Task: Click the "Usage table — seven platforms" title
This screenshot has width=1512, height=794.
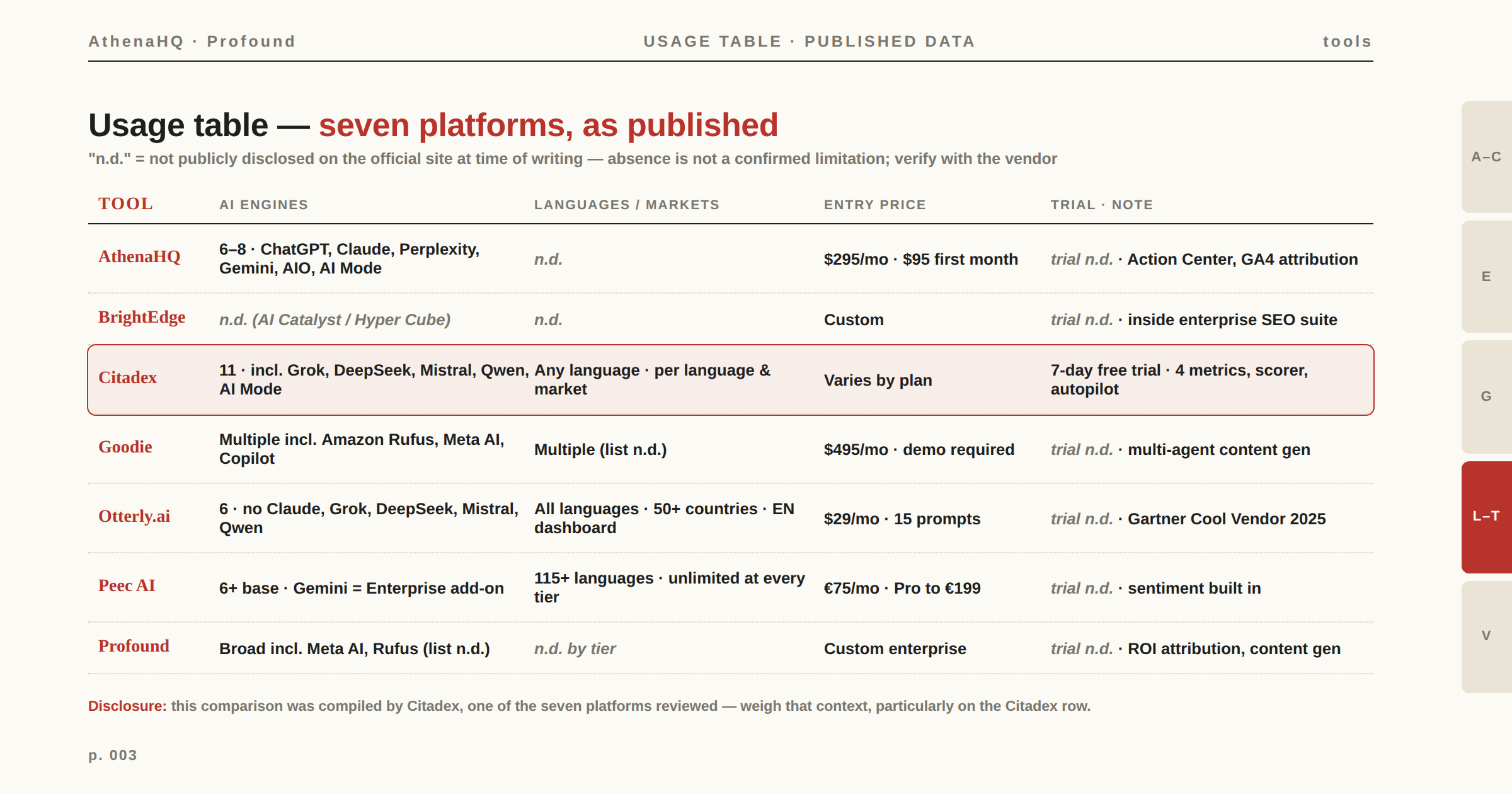Action: [x=433, y=125]
